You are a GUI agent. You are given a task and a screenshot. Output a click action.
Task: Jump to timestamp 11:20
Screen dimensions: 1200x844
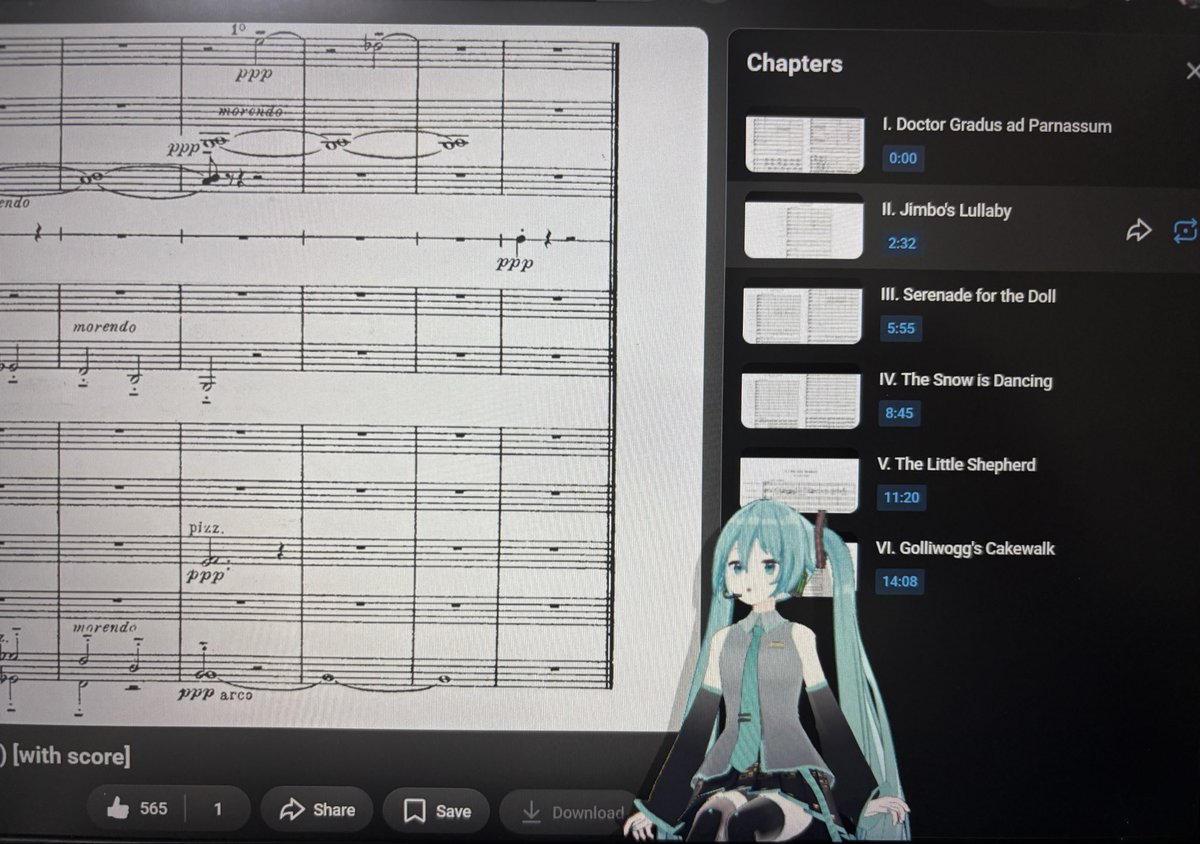click(x=900, y=497)
